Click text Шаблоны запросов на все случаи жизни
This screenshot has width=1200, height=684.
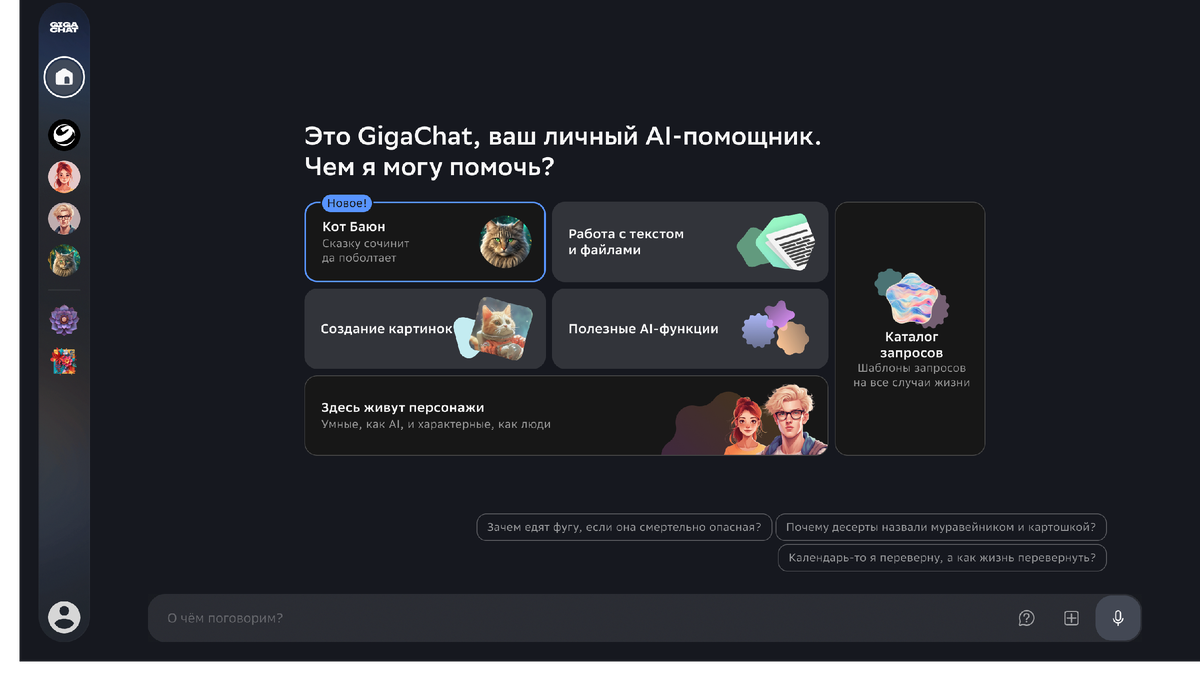pos(911,376)
